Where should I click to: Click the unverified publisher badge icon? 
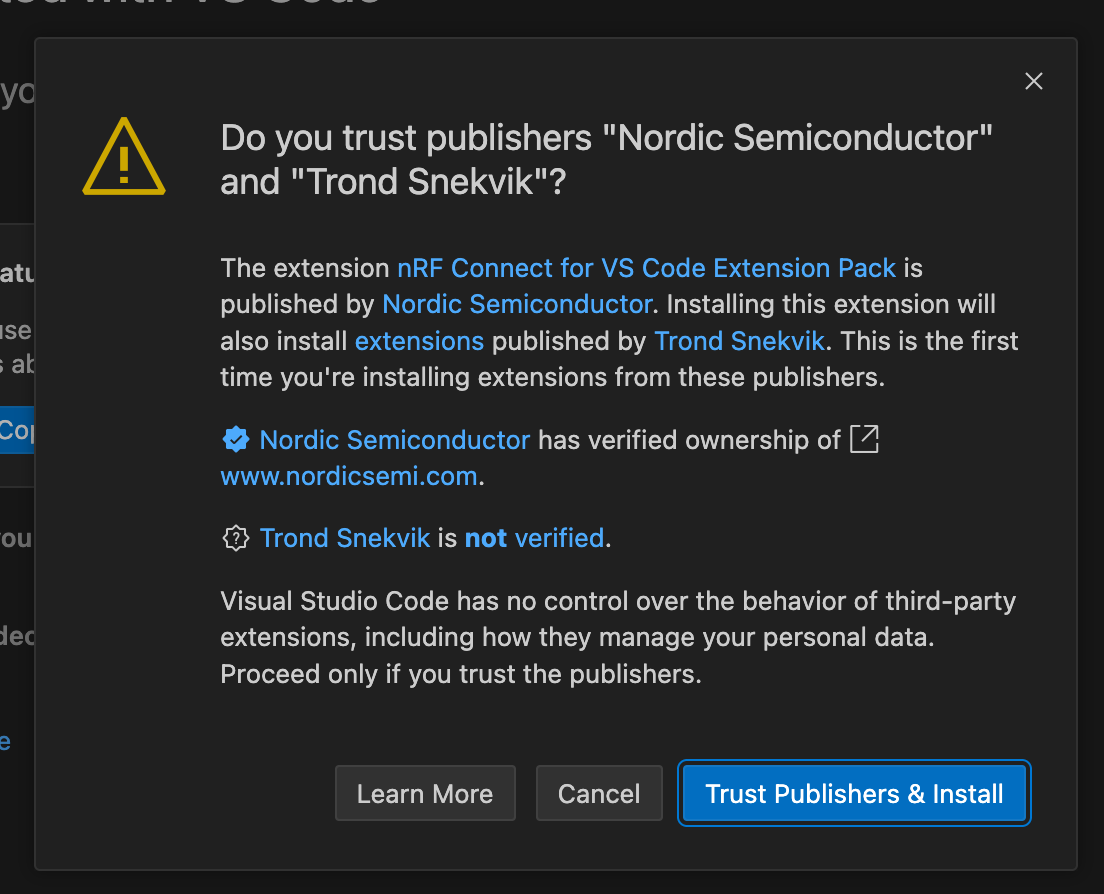click(x=235, y=539)
